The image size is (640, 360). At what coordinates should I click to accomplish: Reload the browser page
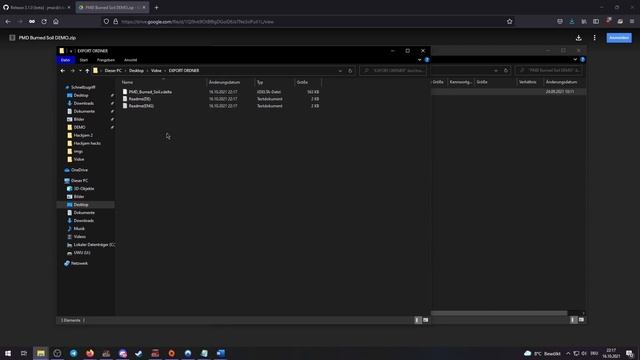click(x=44, y=22)
